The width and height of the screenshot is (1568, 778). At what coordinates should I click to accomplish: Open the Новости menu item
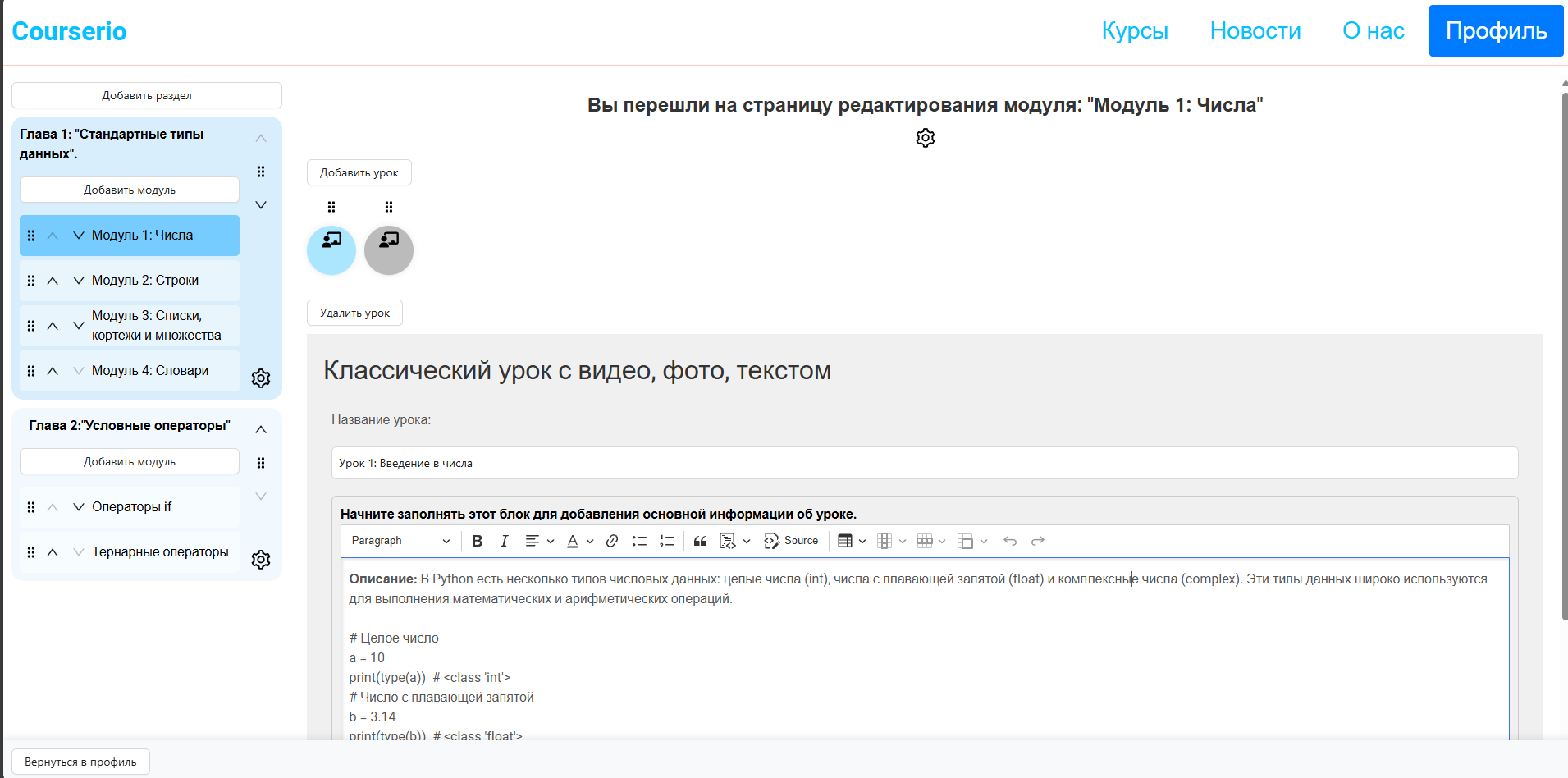[1255, 30]
